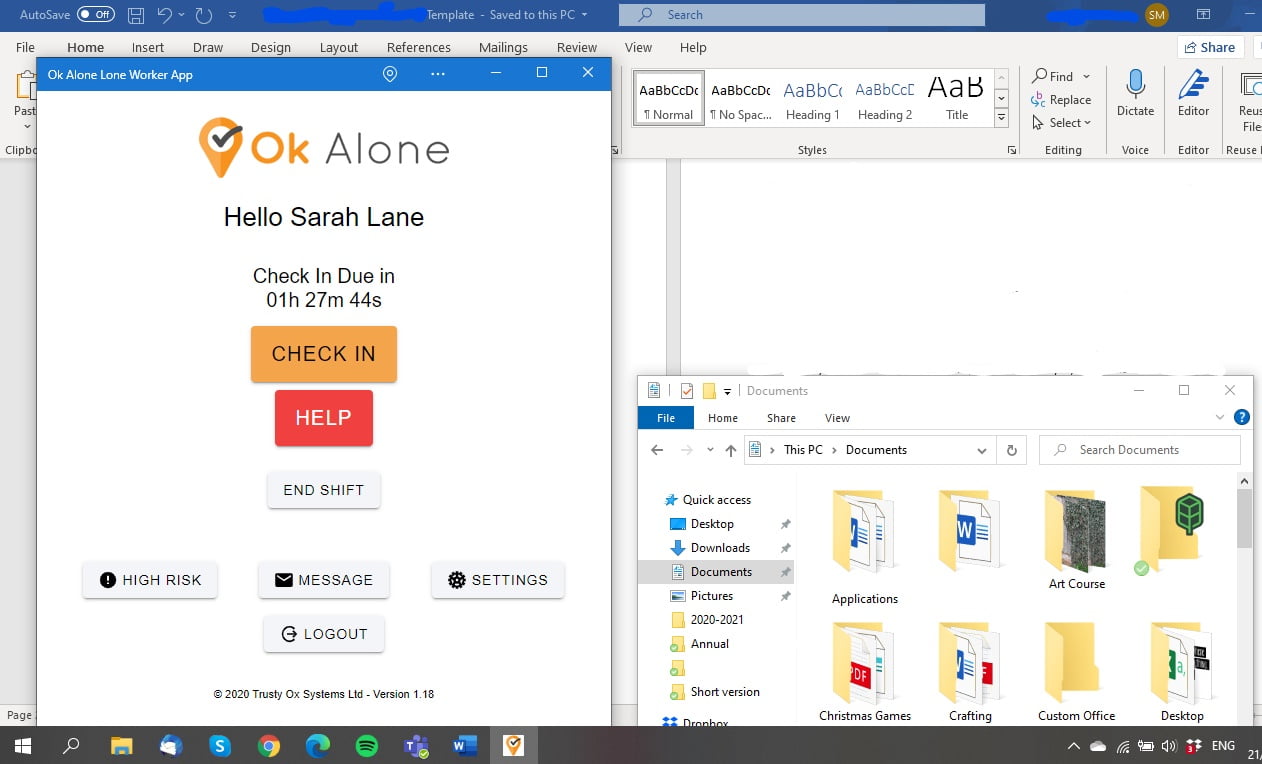1262x764 pixels.
Task: Click the orange CHECK IN button
Action: tap(324, 354)
